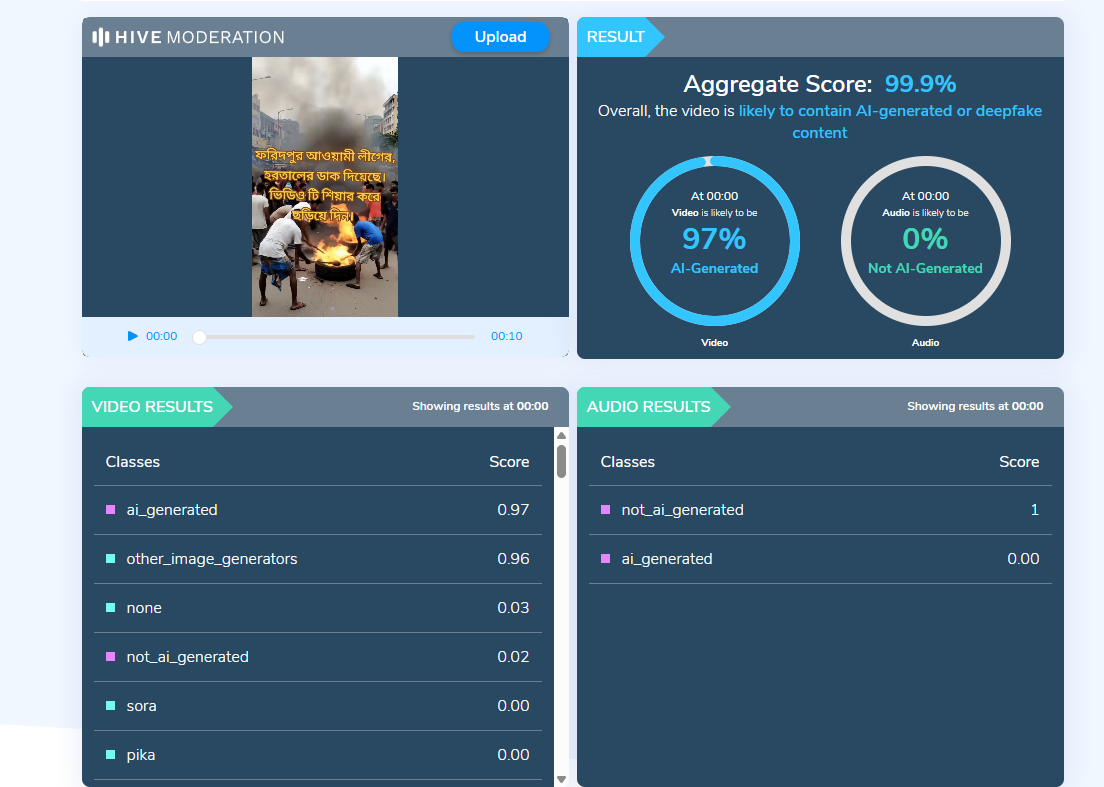Screen dimensions: 1104x787
Task: Click the video seek slider handle
Action: click(200, 337)
